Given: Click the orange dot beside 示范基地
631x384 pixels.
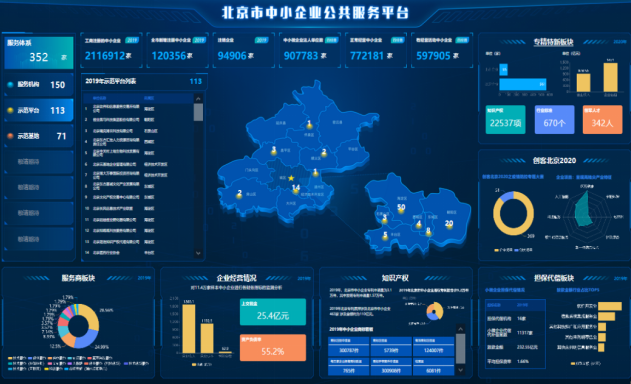Looking at the screenshot, I should [10, 136].
